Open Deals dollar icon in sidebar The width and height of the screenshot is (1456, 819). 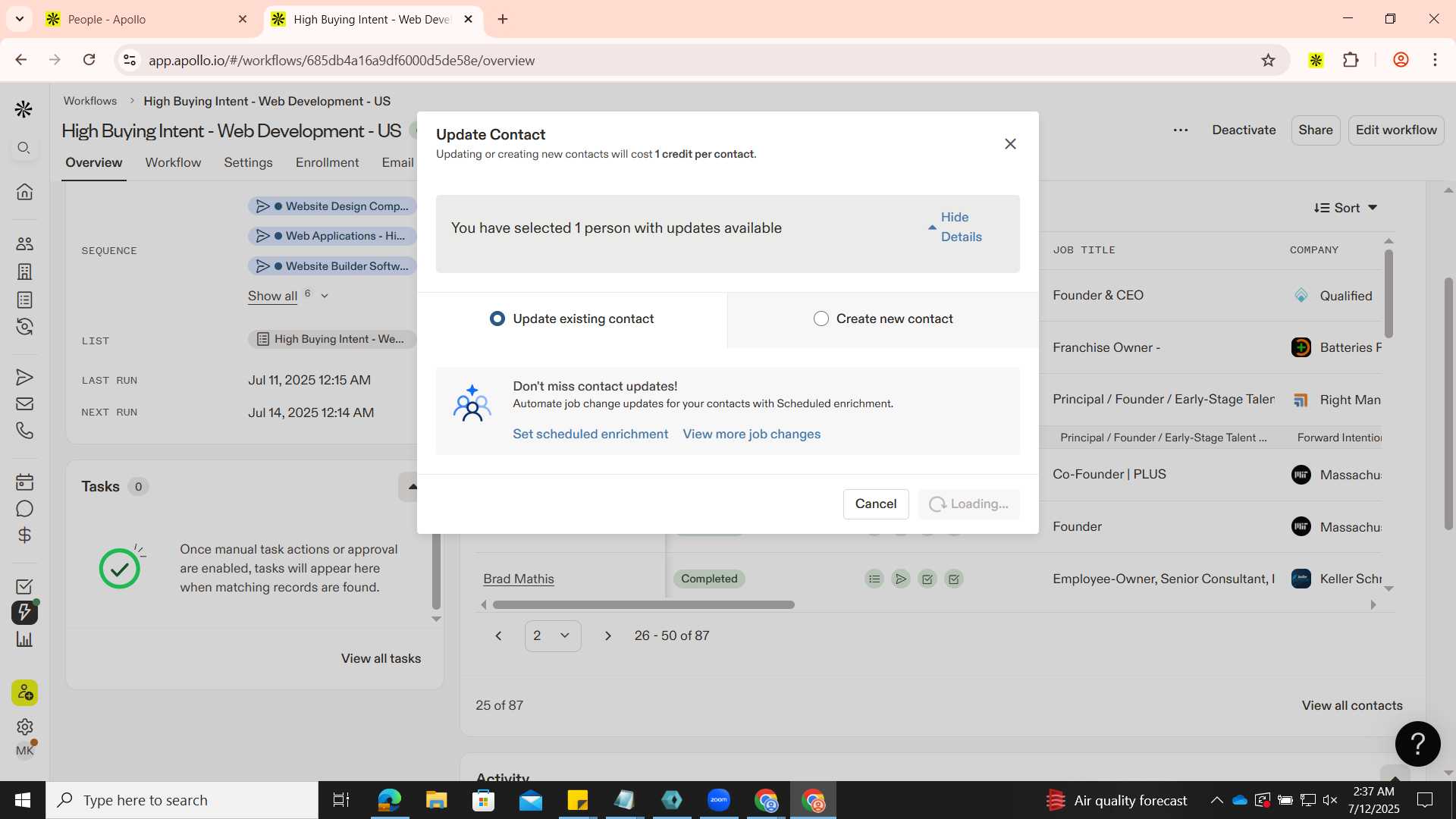[24, 535]
